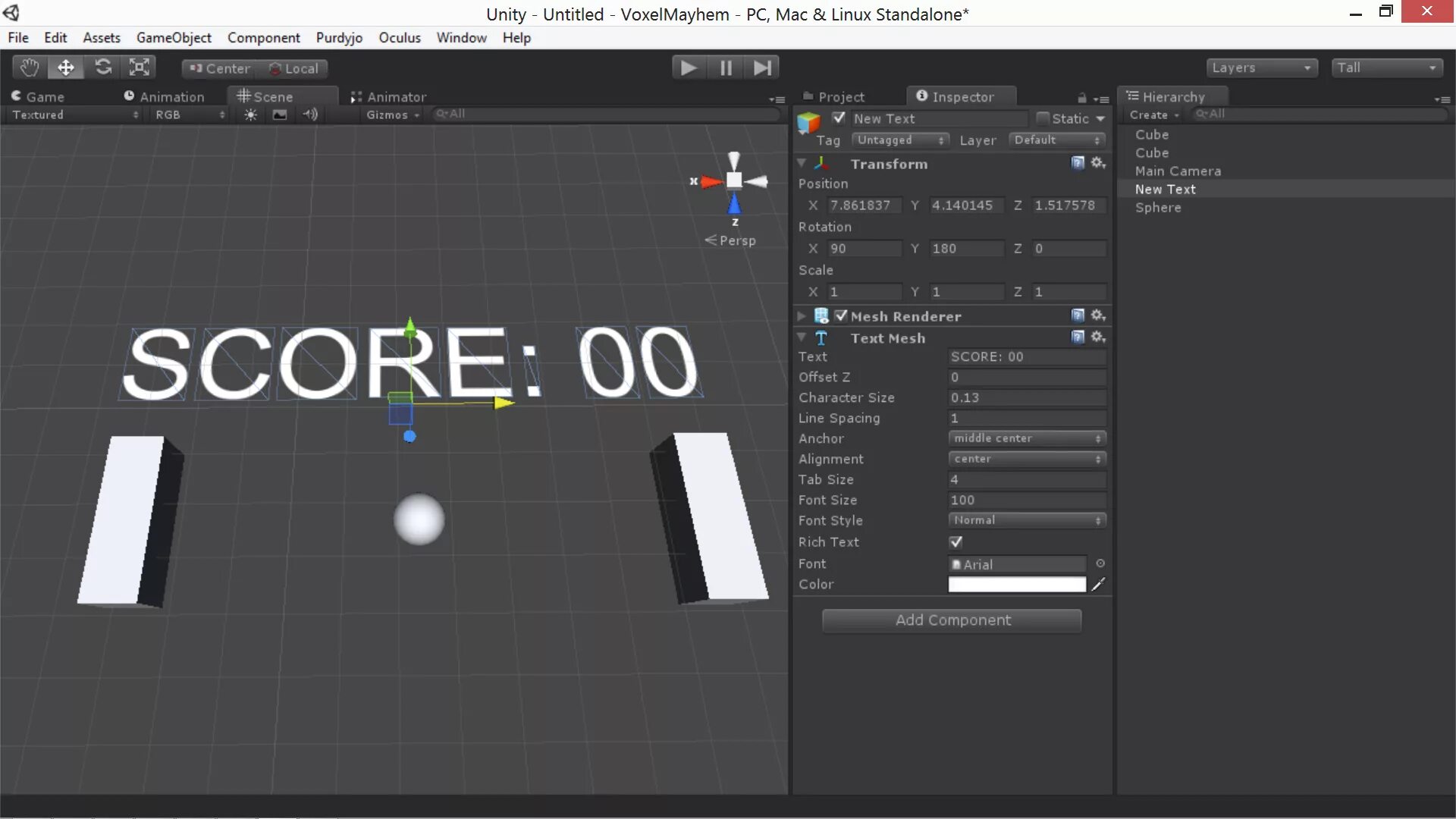The height and width of the screenshot is (819, 1456).
Task: Open the Layers dropdown
Action: (1260, 67)
